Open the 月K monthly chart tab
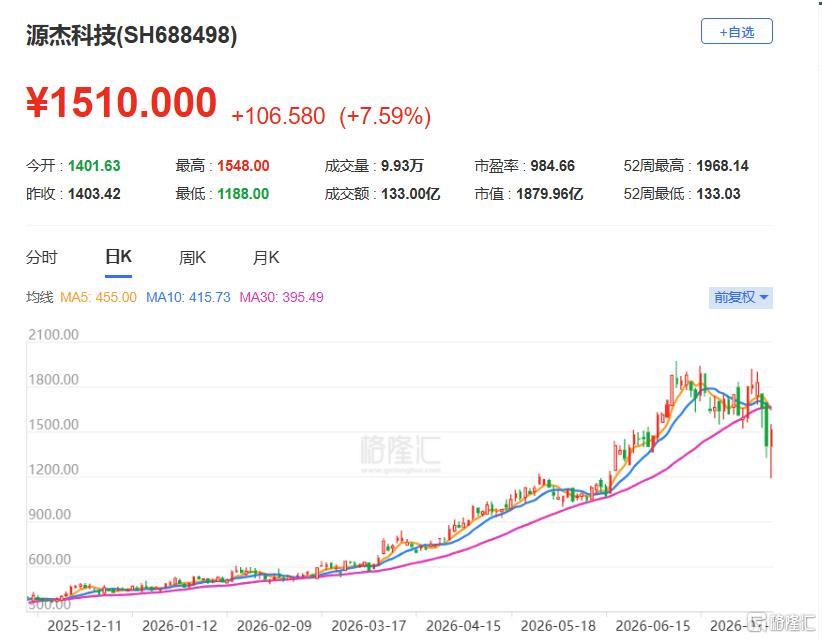 (x=266, y=257)
